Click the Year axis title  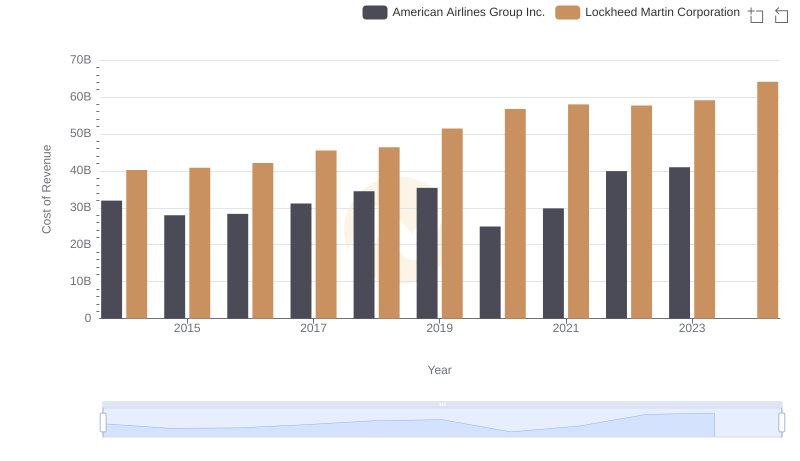point(439,370)
